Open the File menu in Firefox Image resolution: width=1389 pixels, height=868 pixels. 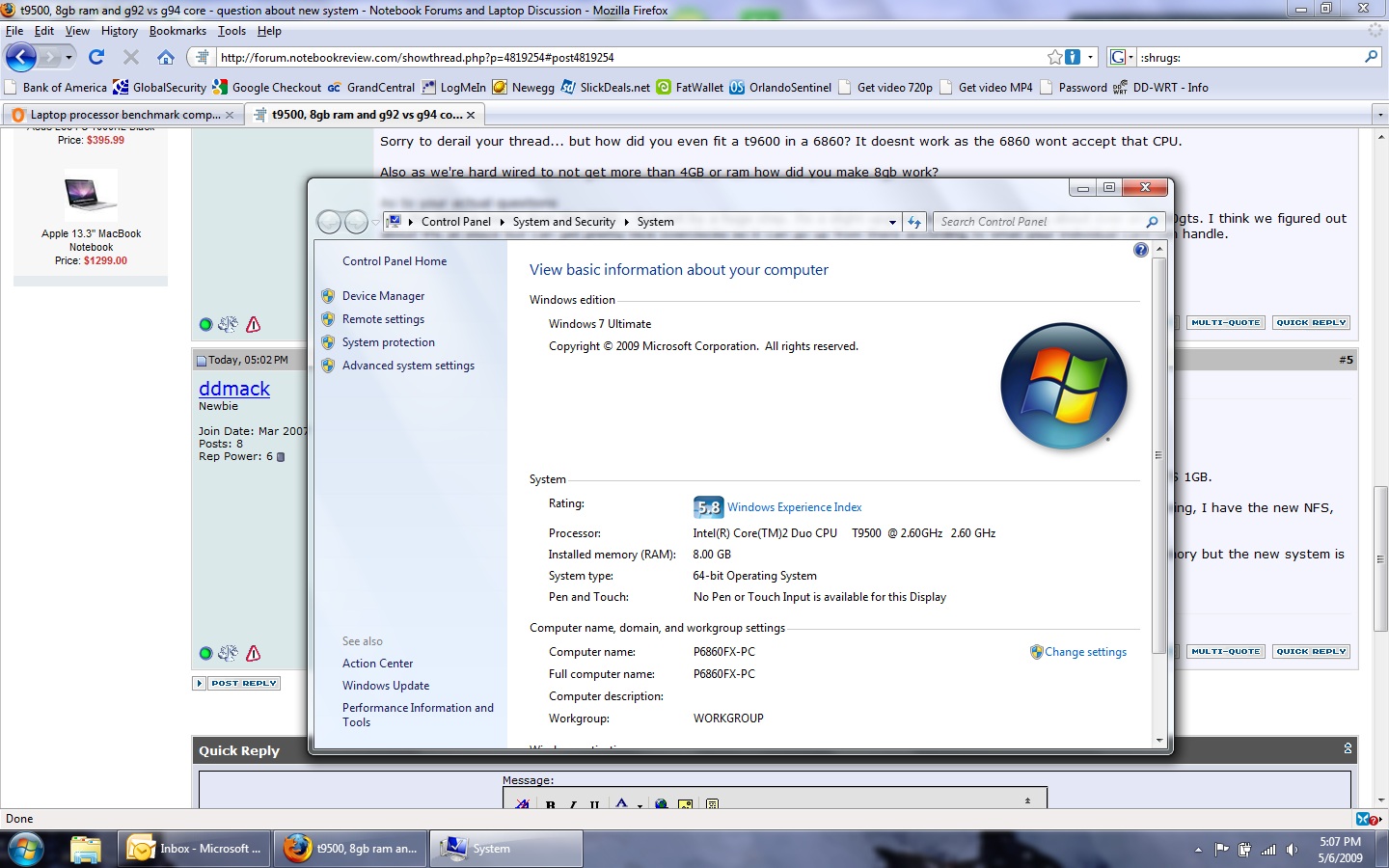click(x=14, y=31)
